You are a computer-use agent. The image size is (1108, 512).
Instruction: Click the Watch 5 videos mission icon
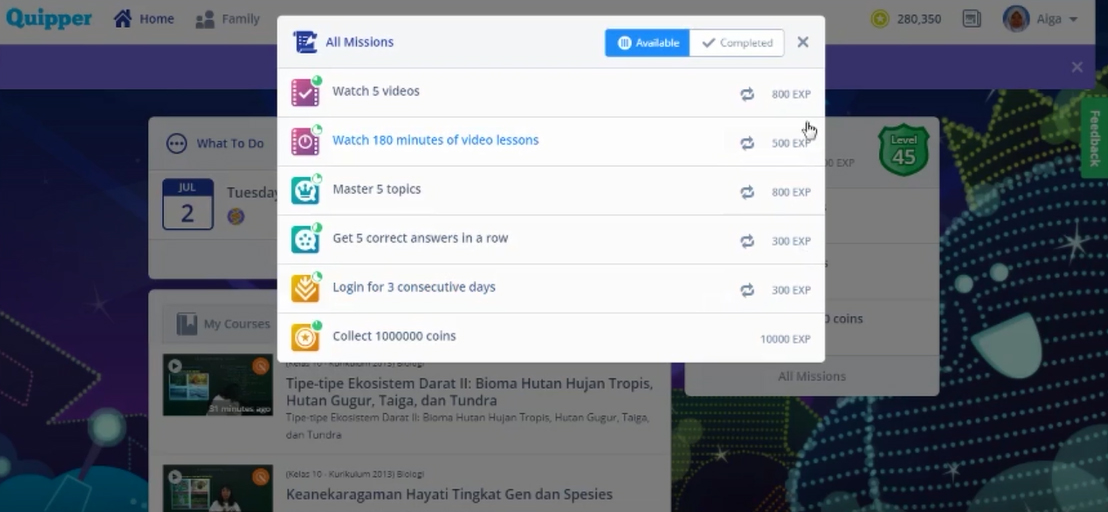(x=305, y=93)
